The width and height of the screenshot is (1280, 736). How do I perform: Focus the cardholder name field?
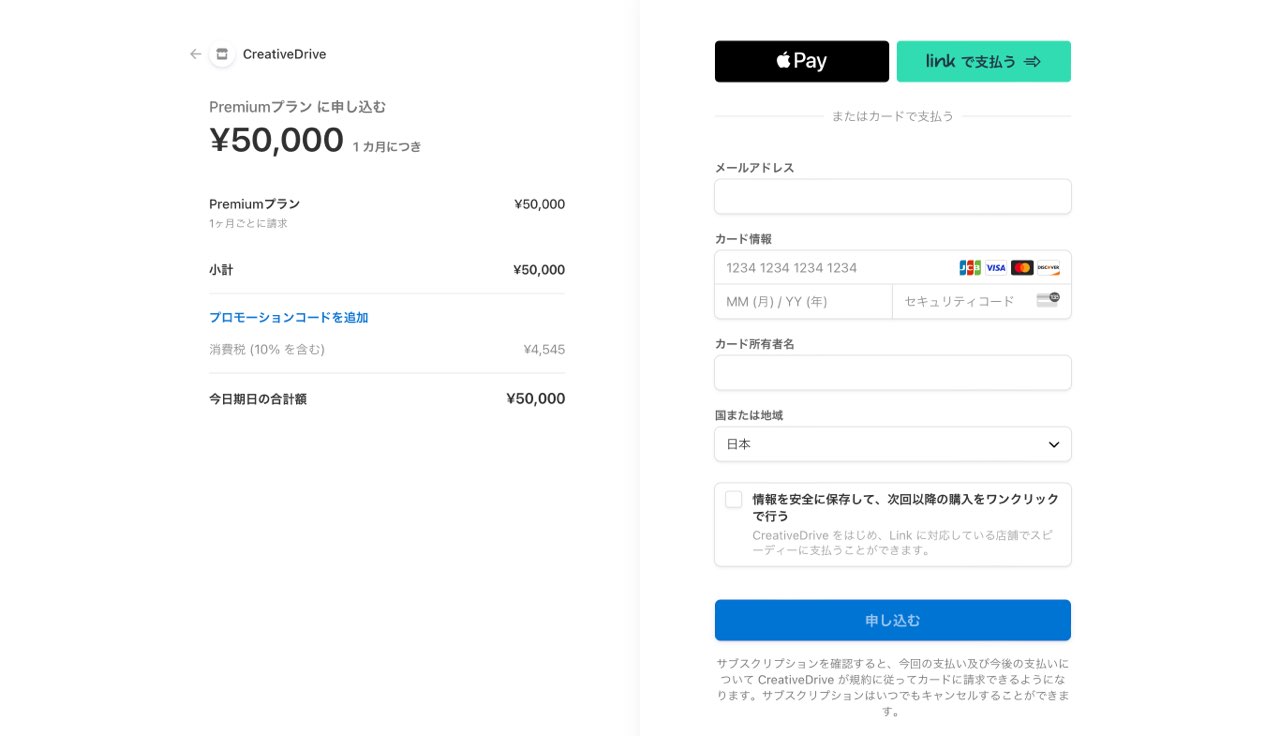point(892,373)
